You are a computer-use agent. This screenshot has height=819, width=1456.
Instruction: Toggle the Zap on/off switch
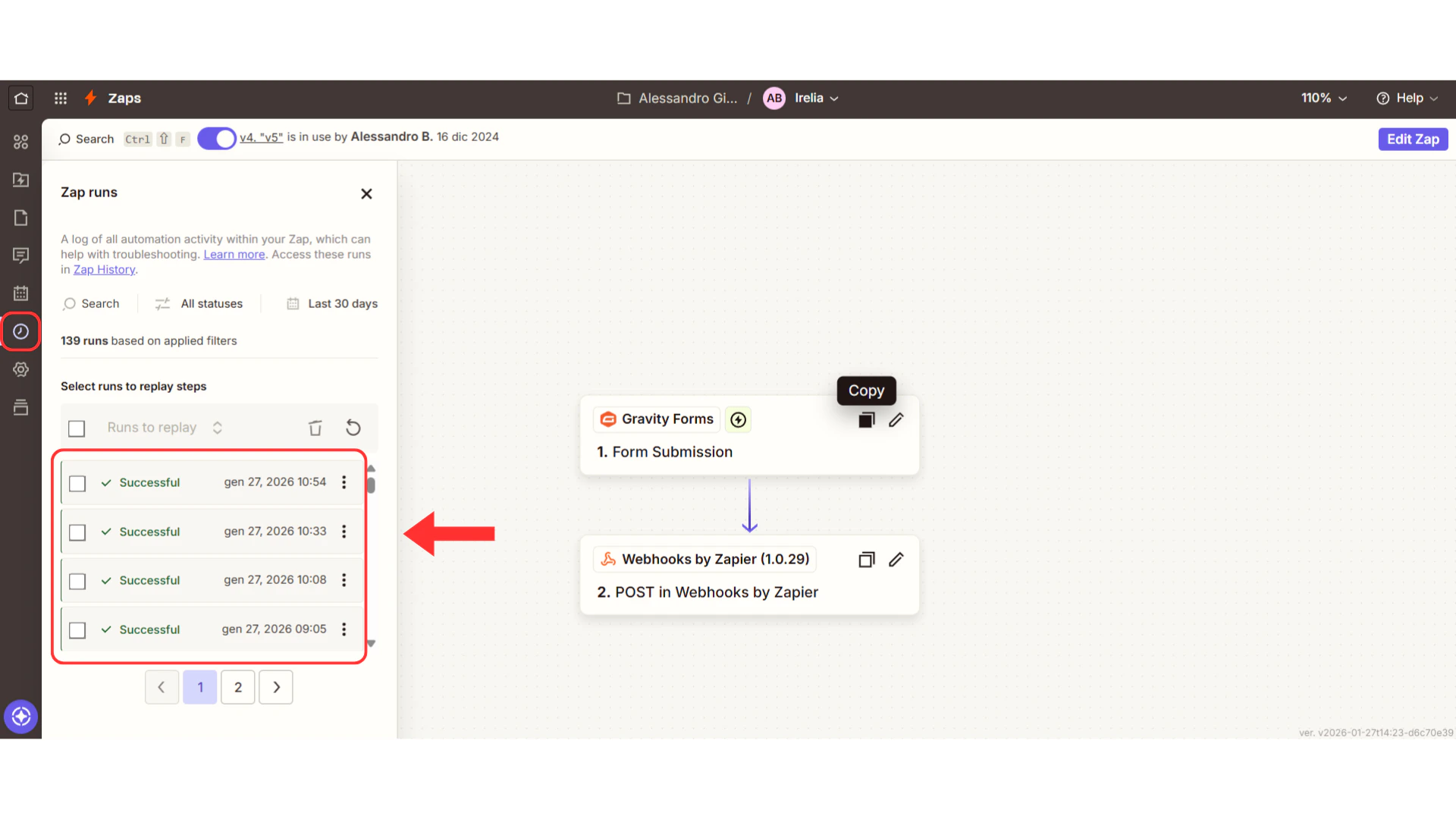pyautogui.click(x=217, y=138)
